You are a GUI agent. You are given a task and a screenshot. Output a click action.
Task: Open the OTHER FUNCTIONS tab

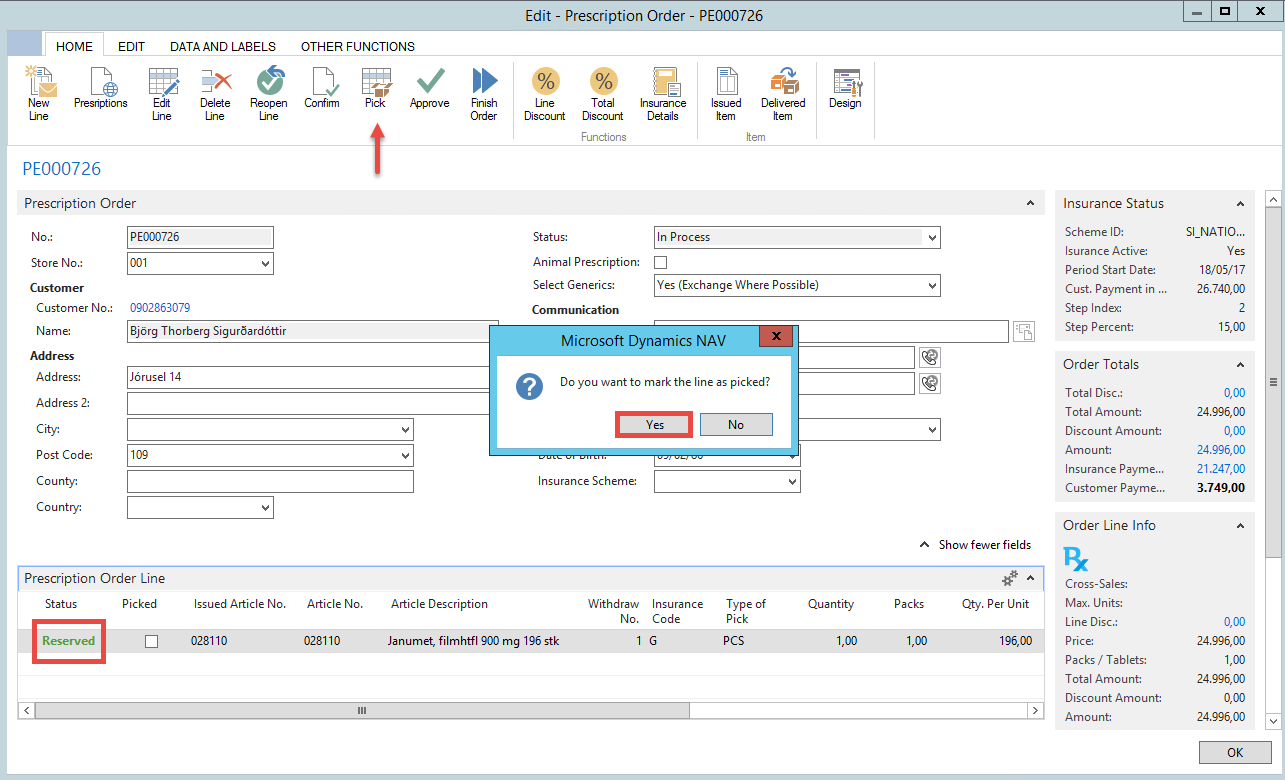pyautogui.click(x=358, y=46)
